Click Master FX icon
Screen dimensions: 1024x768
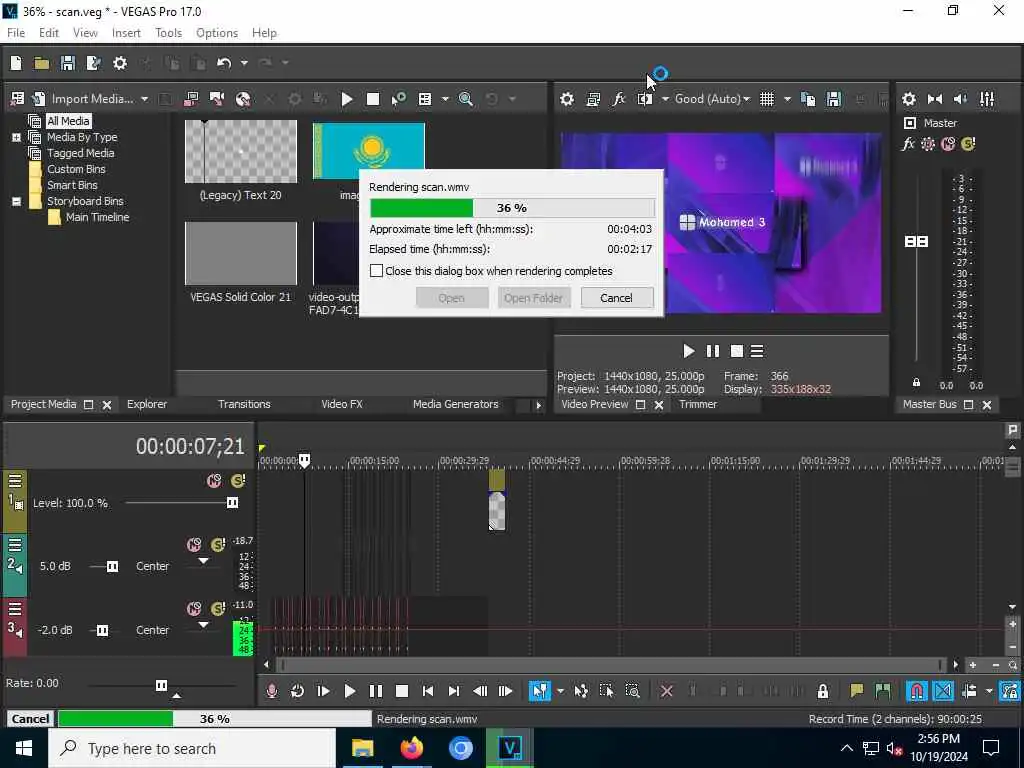coord(908,144)
